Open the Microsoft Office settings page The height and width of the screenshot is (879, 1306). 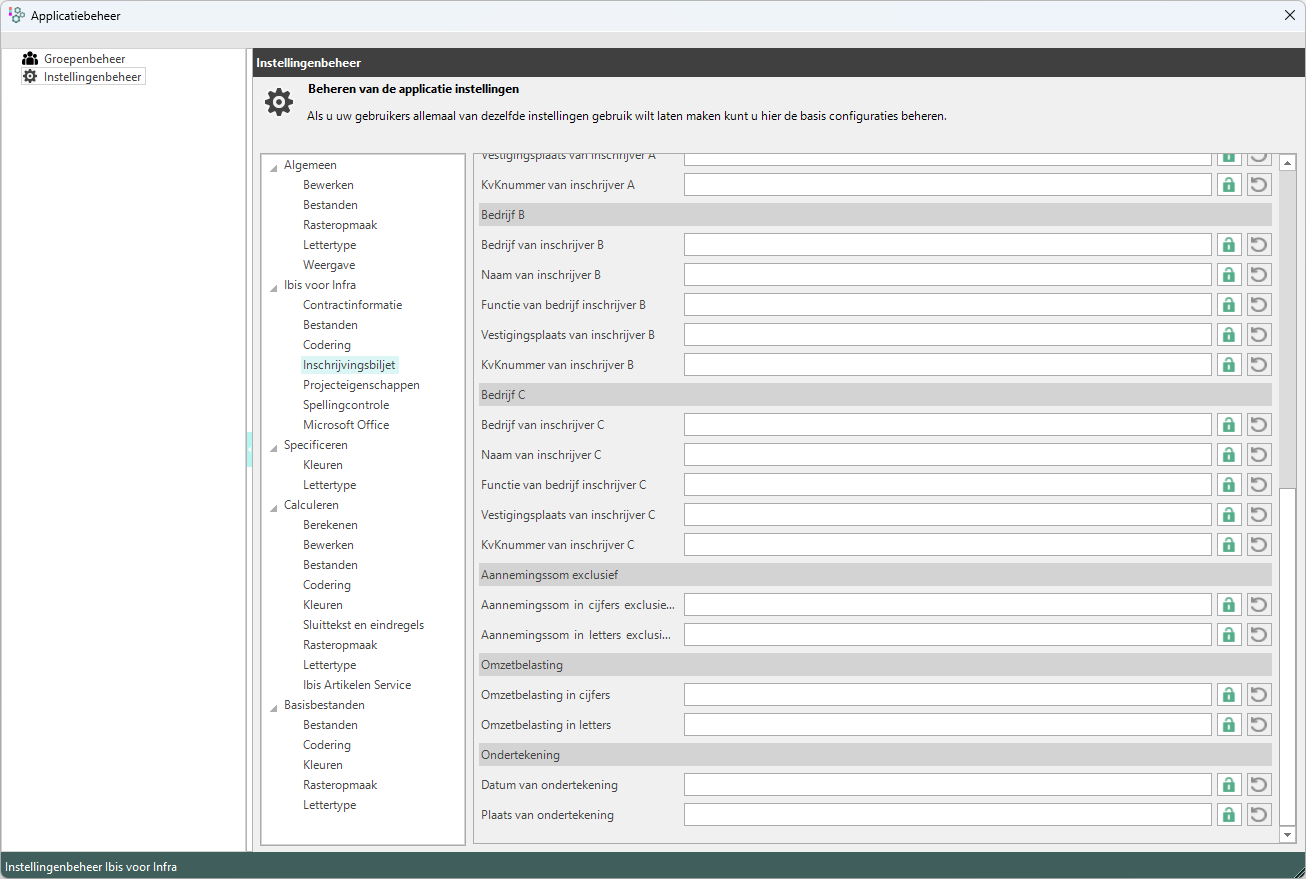pos(346,425)
